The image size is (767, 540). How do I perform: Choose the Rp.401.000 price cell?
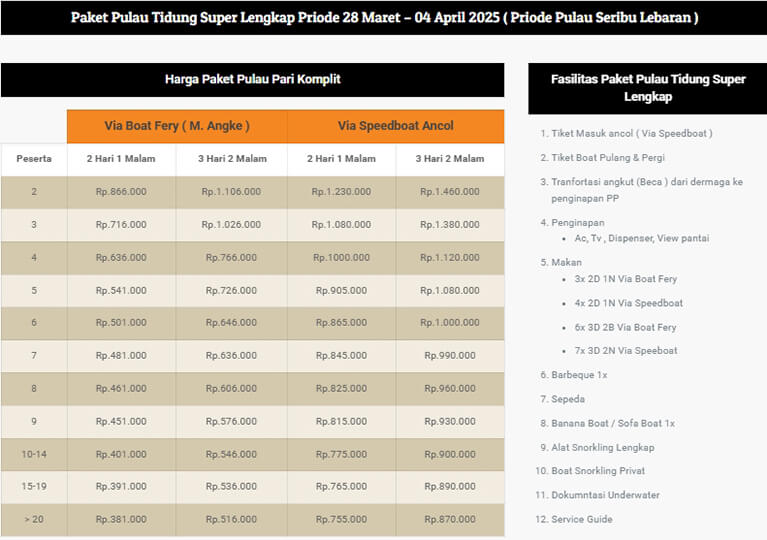click(121, 455)
